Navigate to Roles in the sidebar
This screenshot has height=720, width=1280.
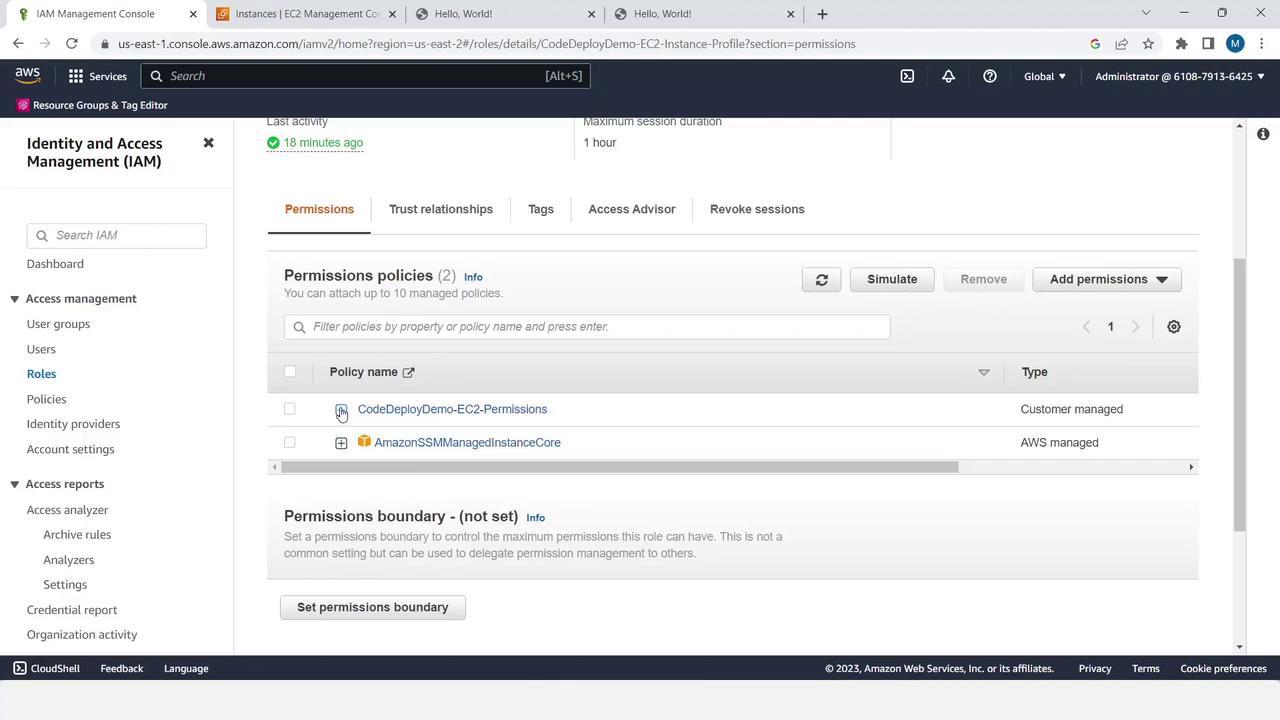point(41,374)
